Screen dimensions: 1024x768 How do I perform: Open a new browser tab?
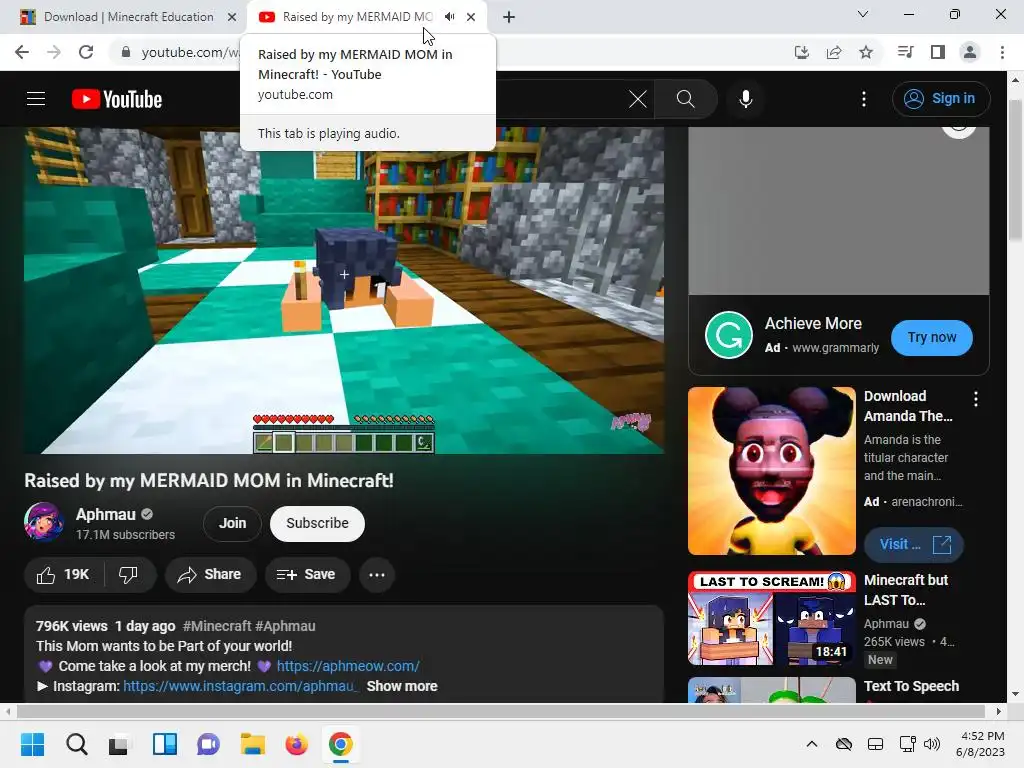pyautogui.click(x=509, y=17)
